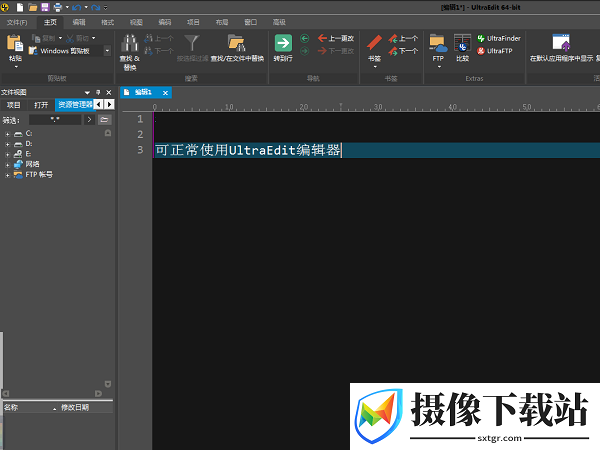Open the UltraEdit application logo menu
600x450 pixels.
pyautogui.click(x=5, y=7)
